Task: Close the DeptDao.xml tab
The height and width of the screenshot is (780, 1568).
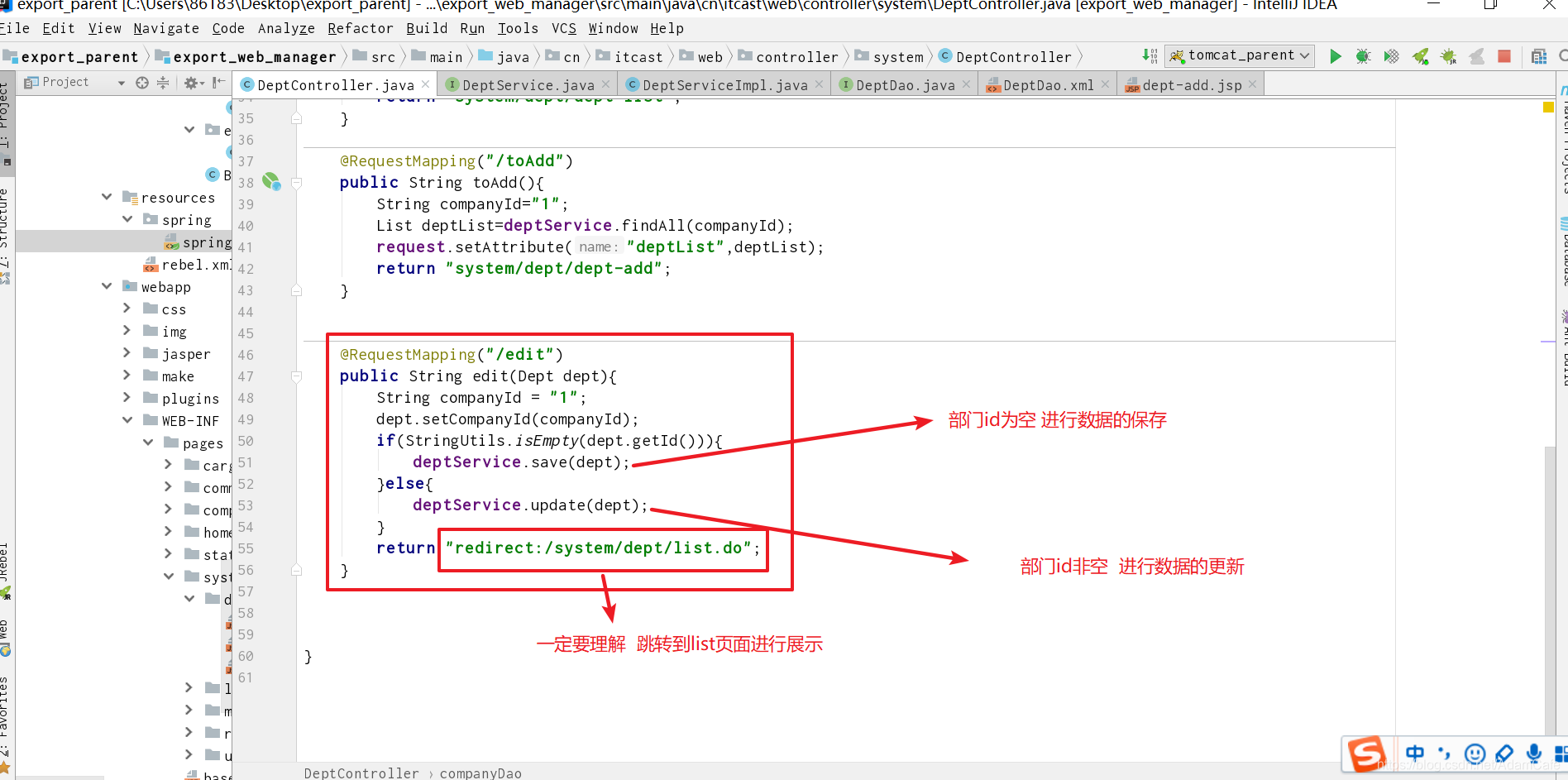Action: 1105,84
